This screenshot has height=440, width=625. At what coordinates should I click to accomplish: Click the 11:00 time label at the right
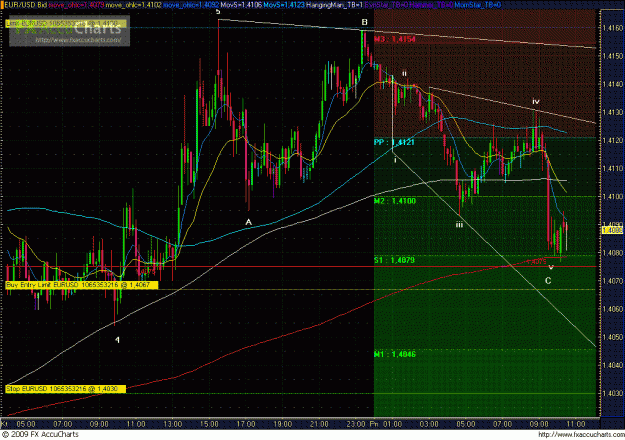coord(576,424)
